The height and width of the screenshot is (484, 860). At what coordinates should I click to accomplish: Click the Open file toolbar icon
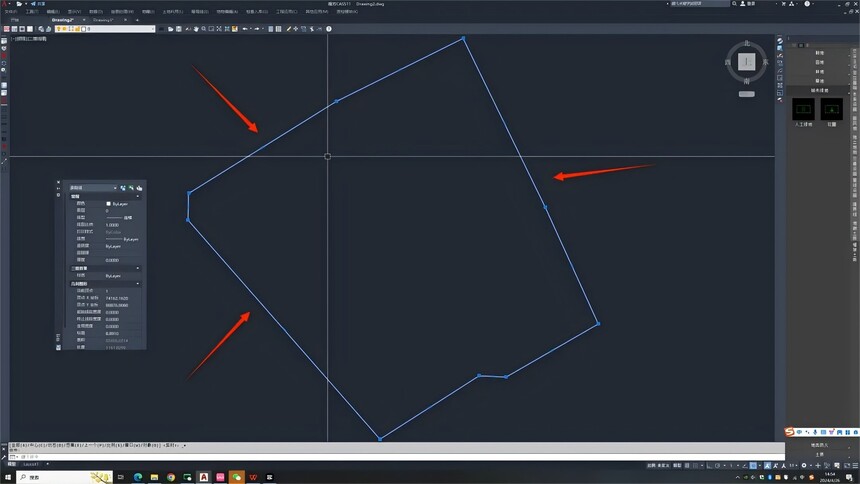point(171,29)
